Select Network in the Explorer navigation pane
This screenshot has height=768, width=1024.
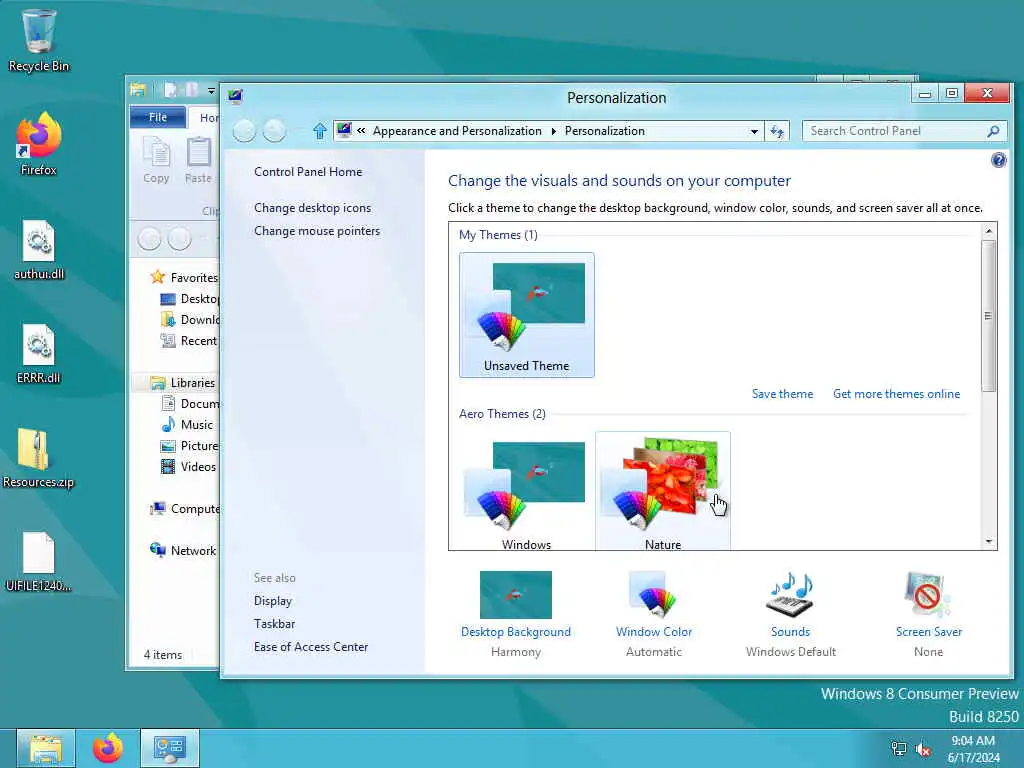[183, 551]
